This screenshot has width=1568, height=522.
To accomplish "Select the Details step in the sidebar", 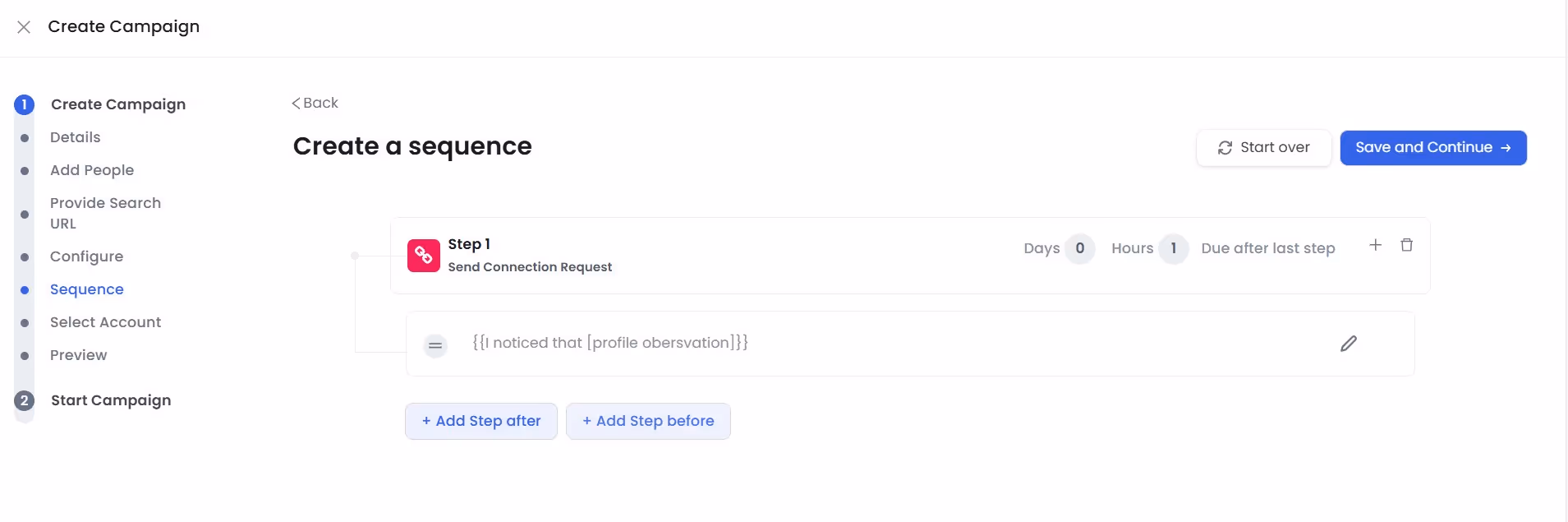I will pyautogui.click(x=75, y=137).
